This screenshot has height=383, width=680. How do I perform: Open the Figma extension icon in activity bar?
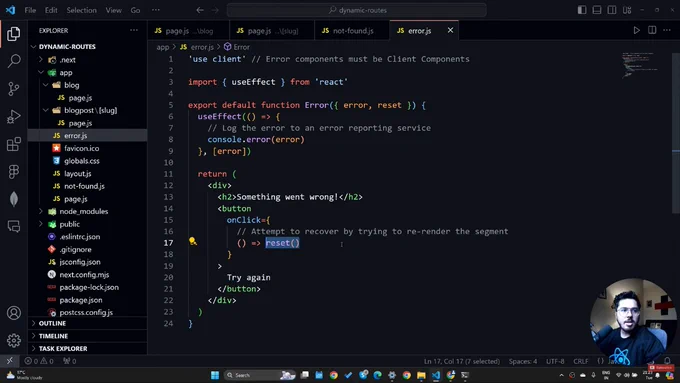pyautogui.click(x=13, y=172)
